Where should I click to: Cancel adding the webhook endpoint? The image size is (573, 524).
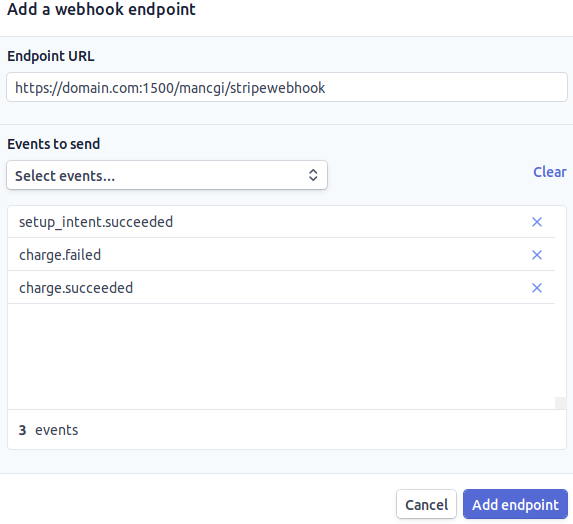(x=426, y=504)
